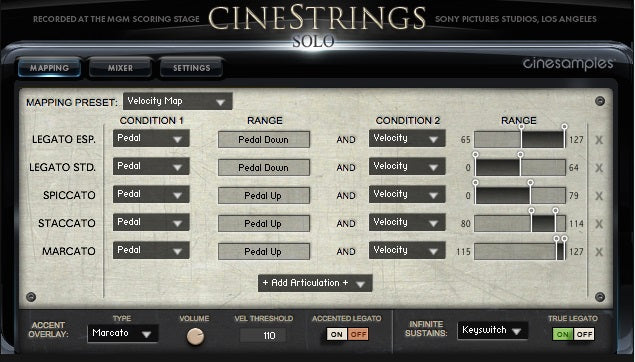Open Infinite Sustains Keyswitch dropdown
The image size is (635, 362).
(492, 330)
